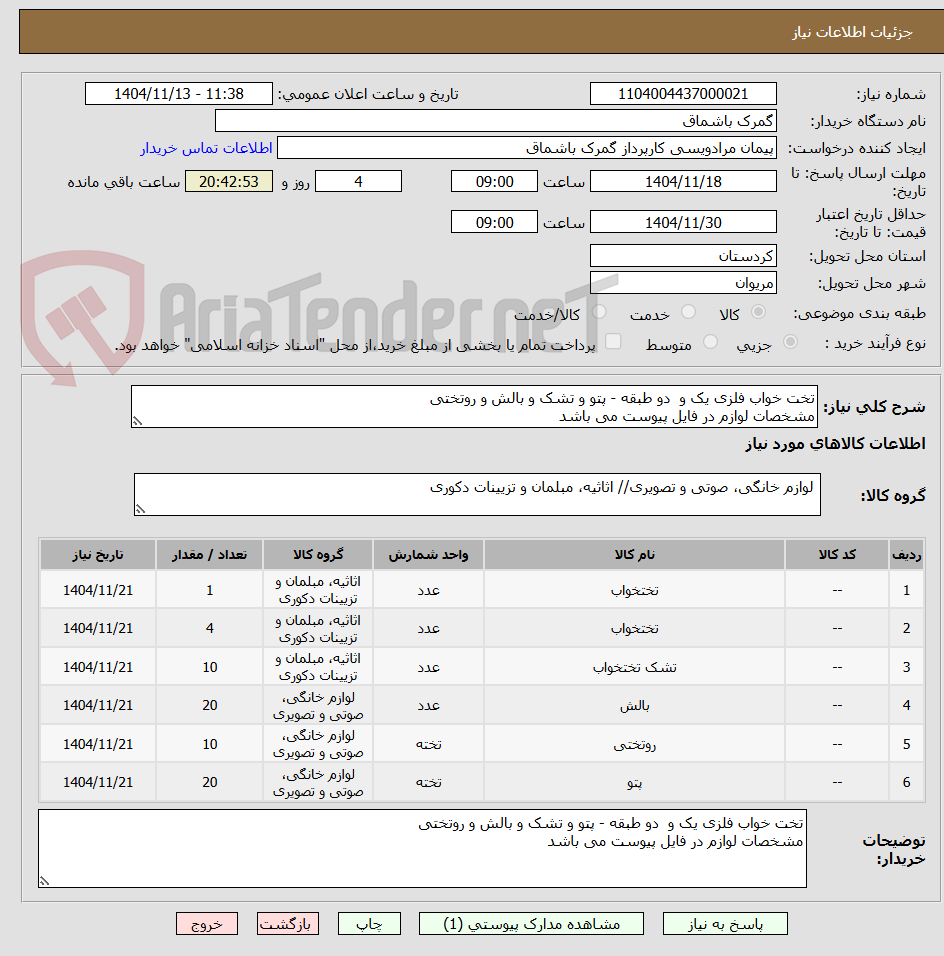Click the پتو item cell
This screenshot has height=956, width=944.
(x=634, y=782)
